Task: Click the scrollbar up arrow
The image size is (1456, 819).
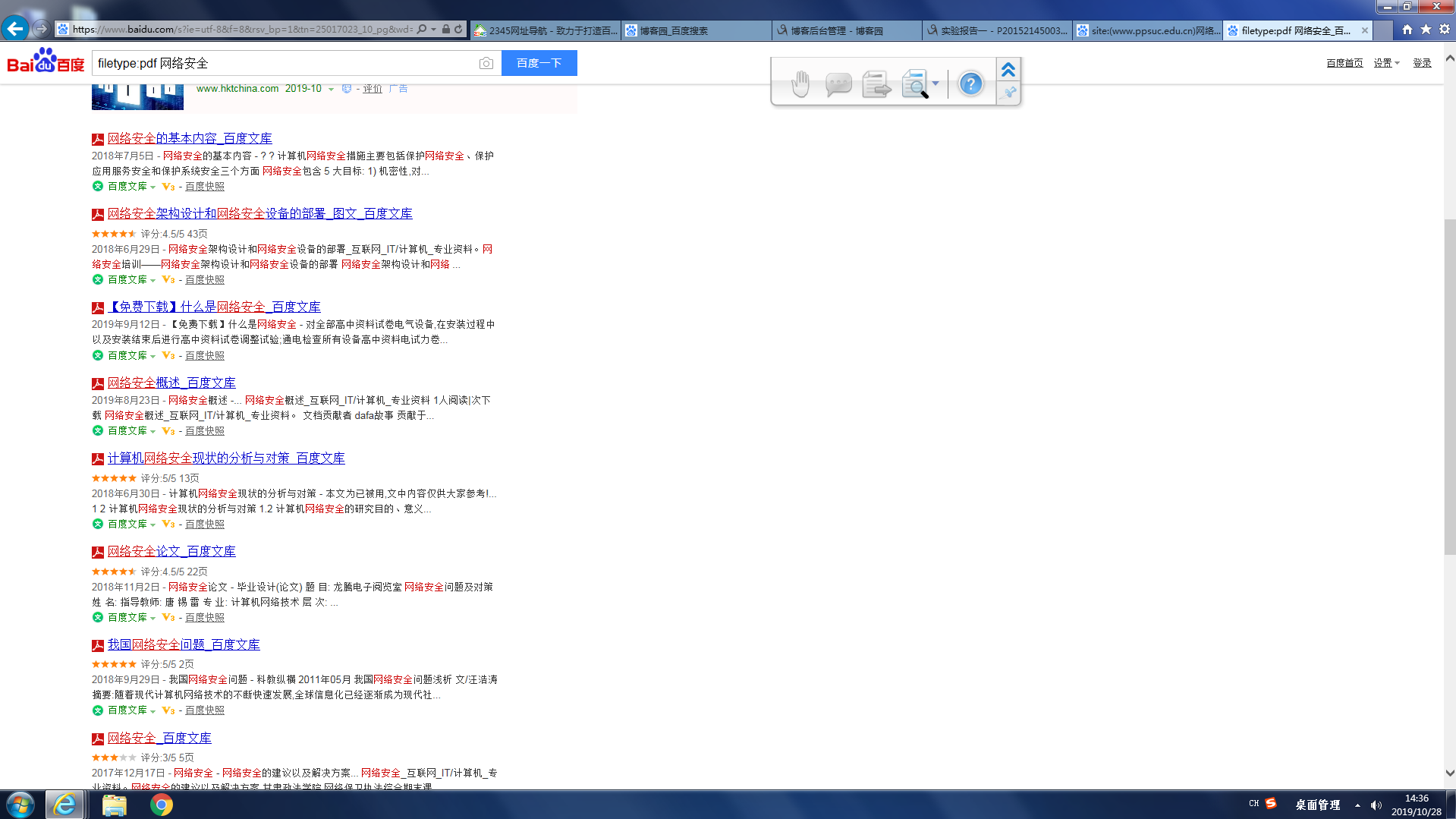Action: [x=1450, y=58]
